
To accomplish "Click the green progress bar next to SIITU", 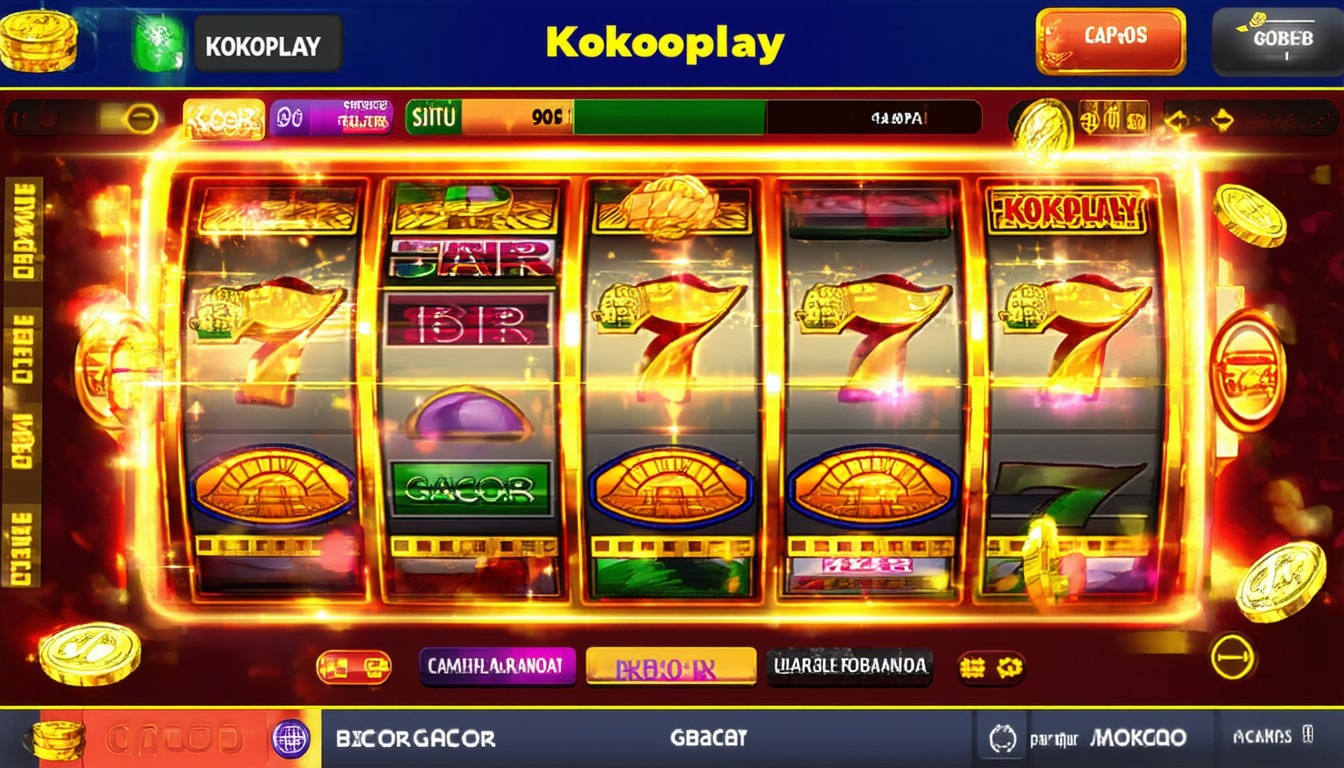I will pos(668,118).
